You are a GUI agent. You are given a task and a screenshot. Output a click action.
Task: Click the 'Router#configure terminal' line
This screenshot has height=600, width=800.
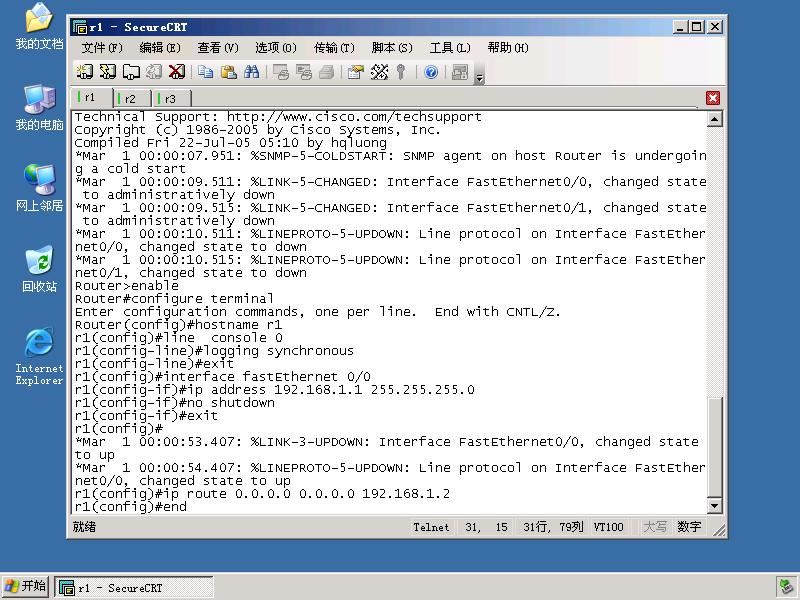174,298
